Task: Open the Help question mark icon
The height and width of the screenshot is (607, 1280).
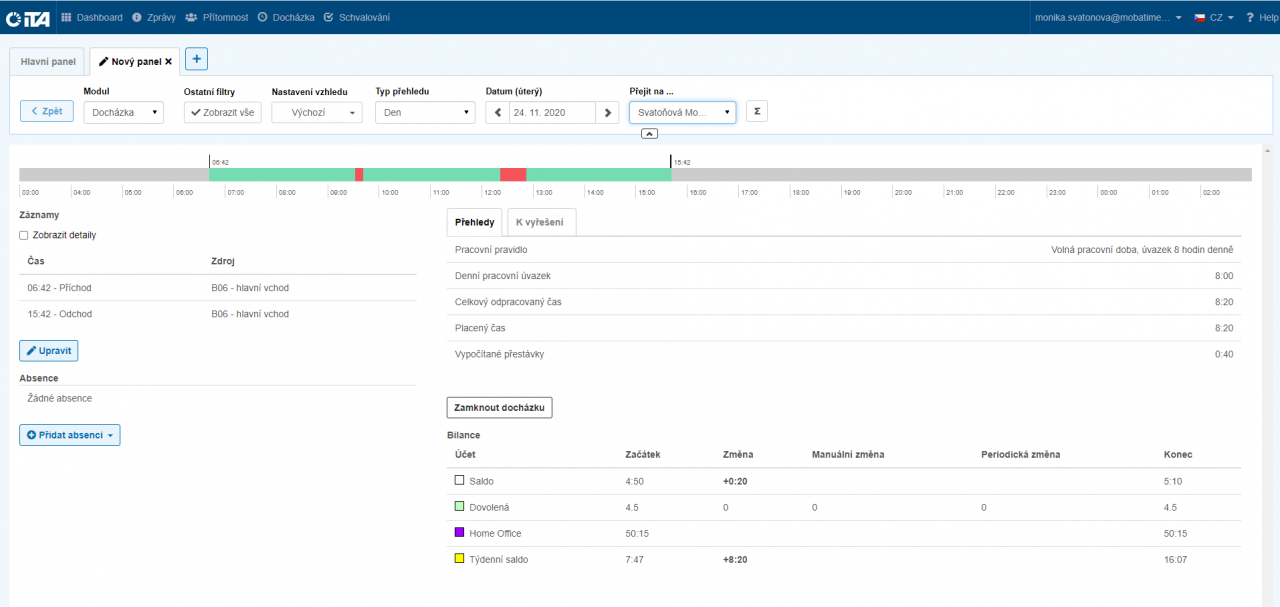Action: click(x=1248, y=17)
